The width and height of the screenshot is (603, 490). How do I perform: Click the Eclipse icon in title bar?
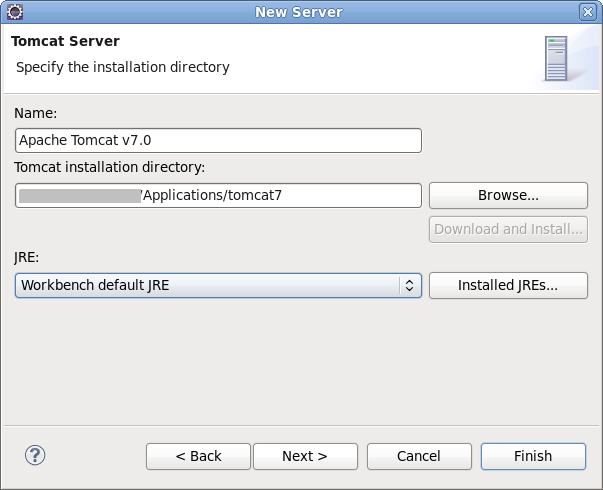pyautogui.click(x=15, y=12)
